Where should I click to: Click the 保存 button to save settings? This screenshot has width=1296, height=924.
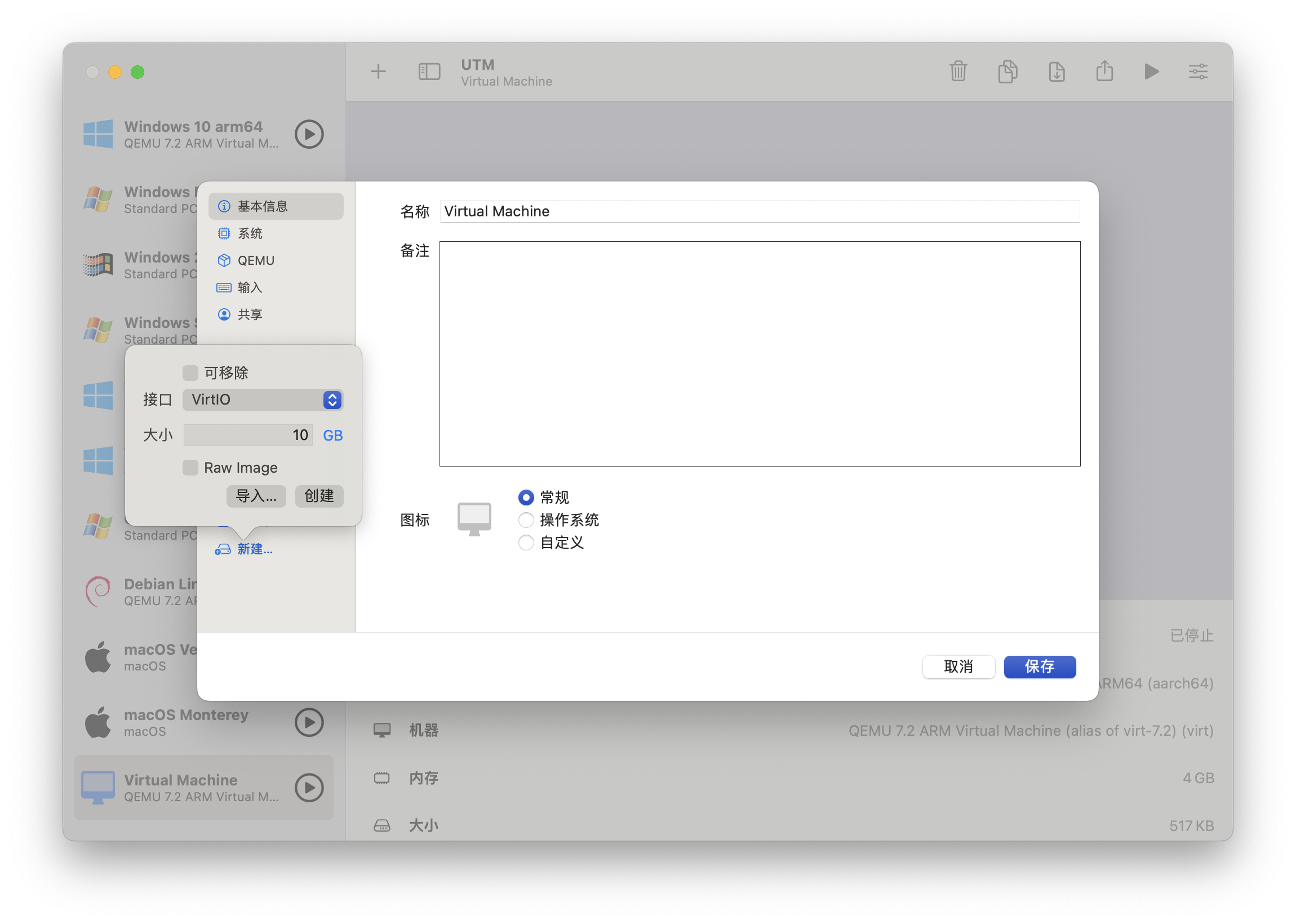click(1040, 667)
